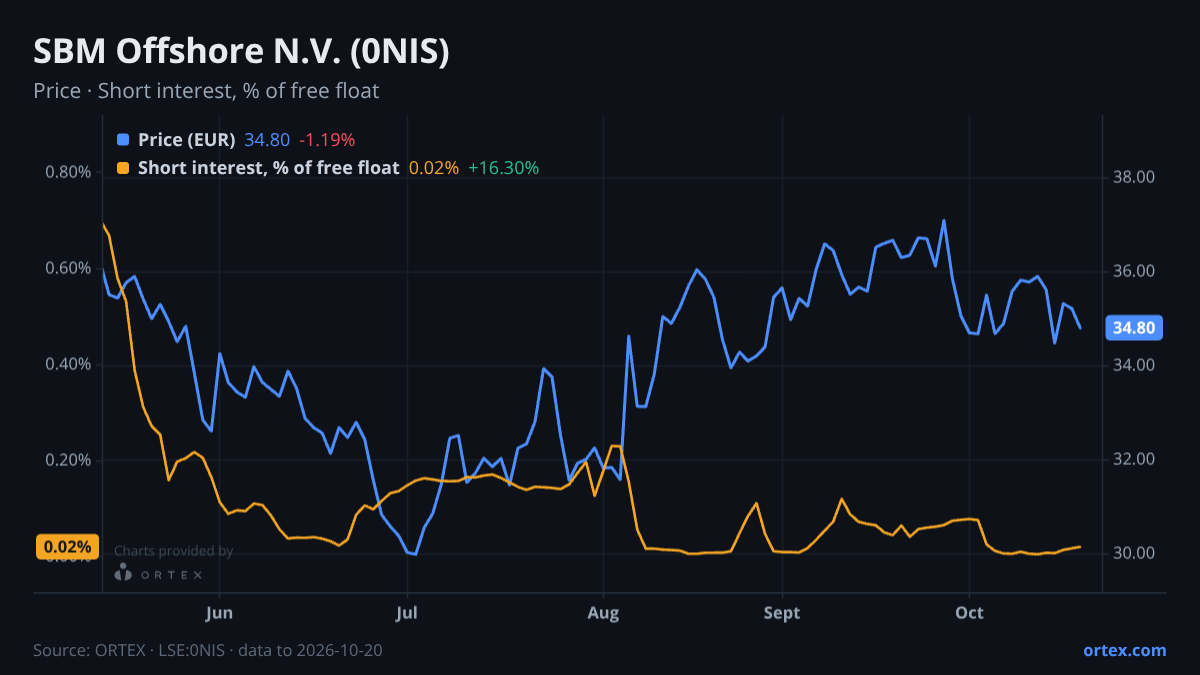Click the 38.00 right axis label
This screenshot has height=675, width=1200.
[1134, 178]
